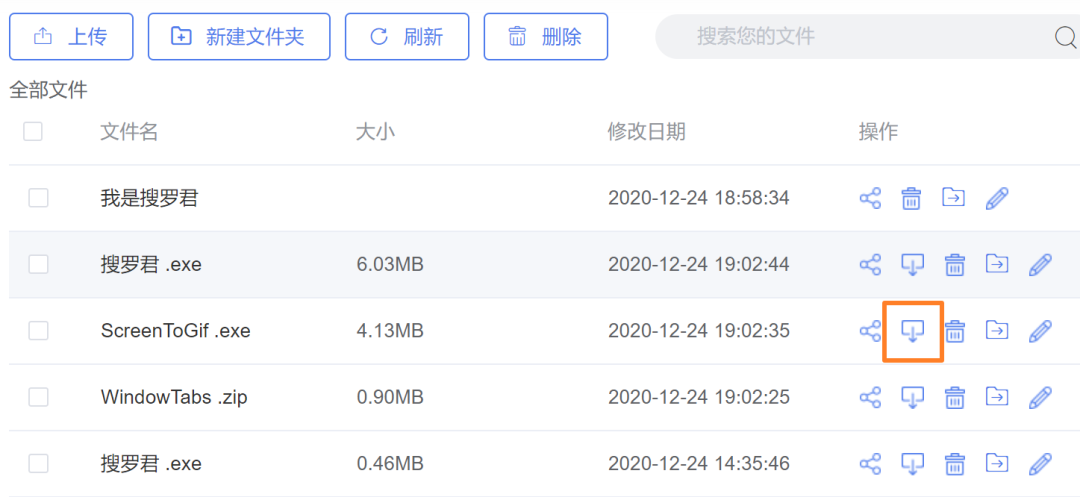This screenshot has height=497, width=1080.
Task: Click the 0.46MB size cell
Action: point(390,463)
